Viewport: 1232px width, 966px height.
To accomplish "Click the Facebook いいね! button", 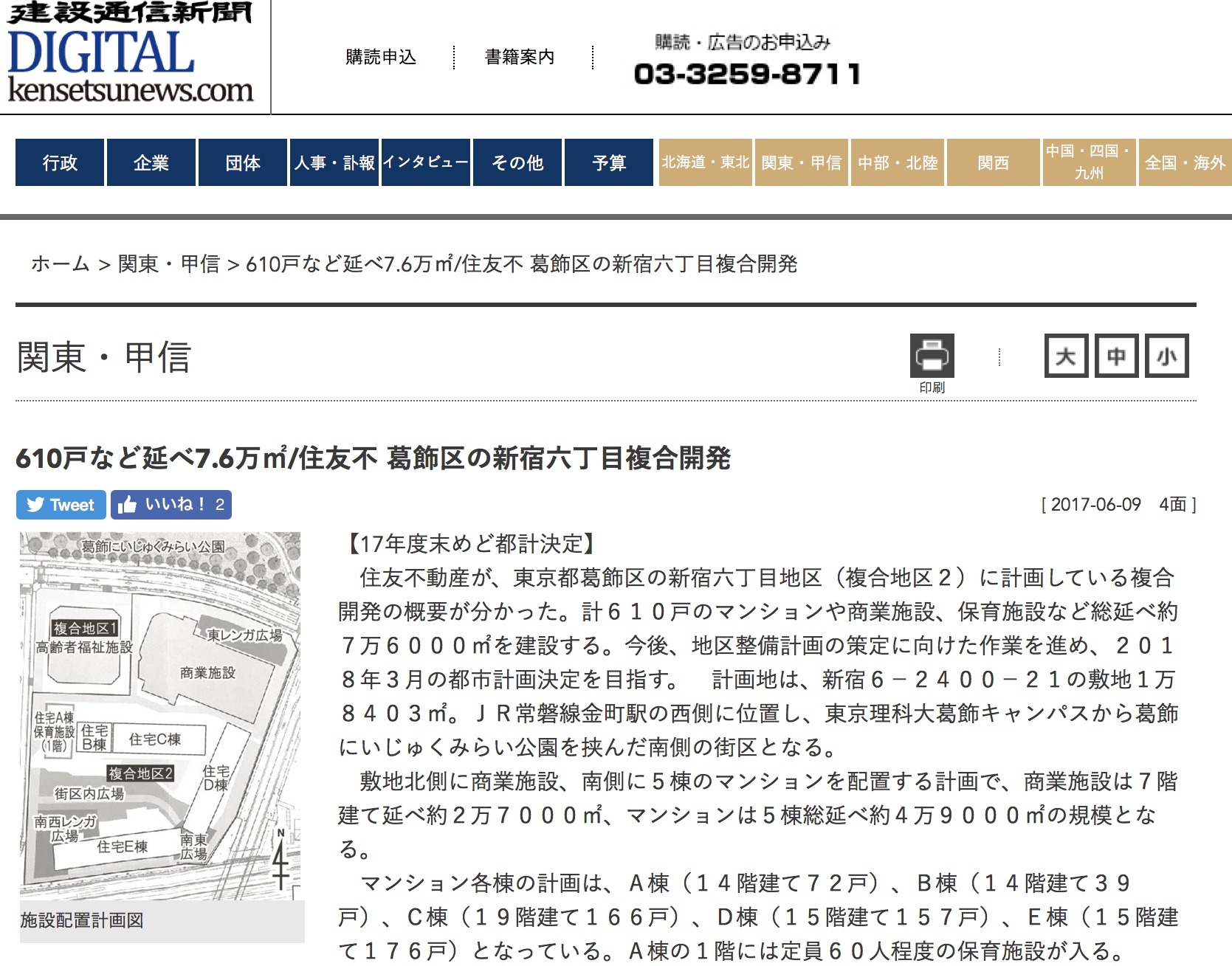I will (x=171, y=505).
